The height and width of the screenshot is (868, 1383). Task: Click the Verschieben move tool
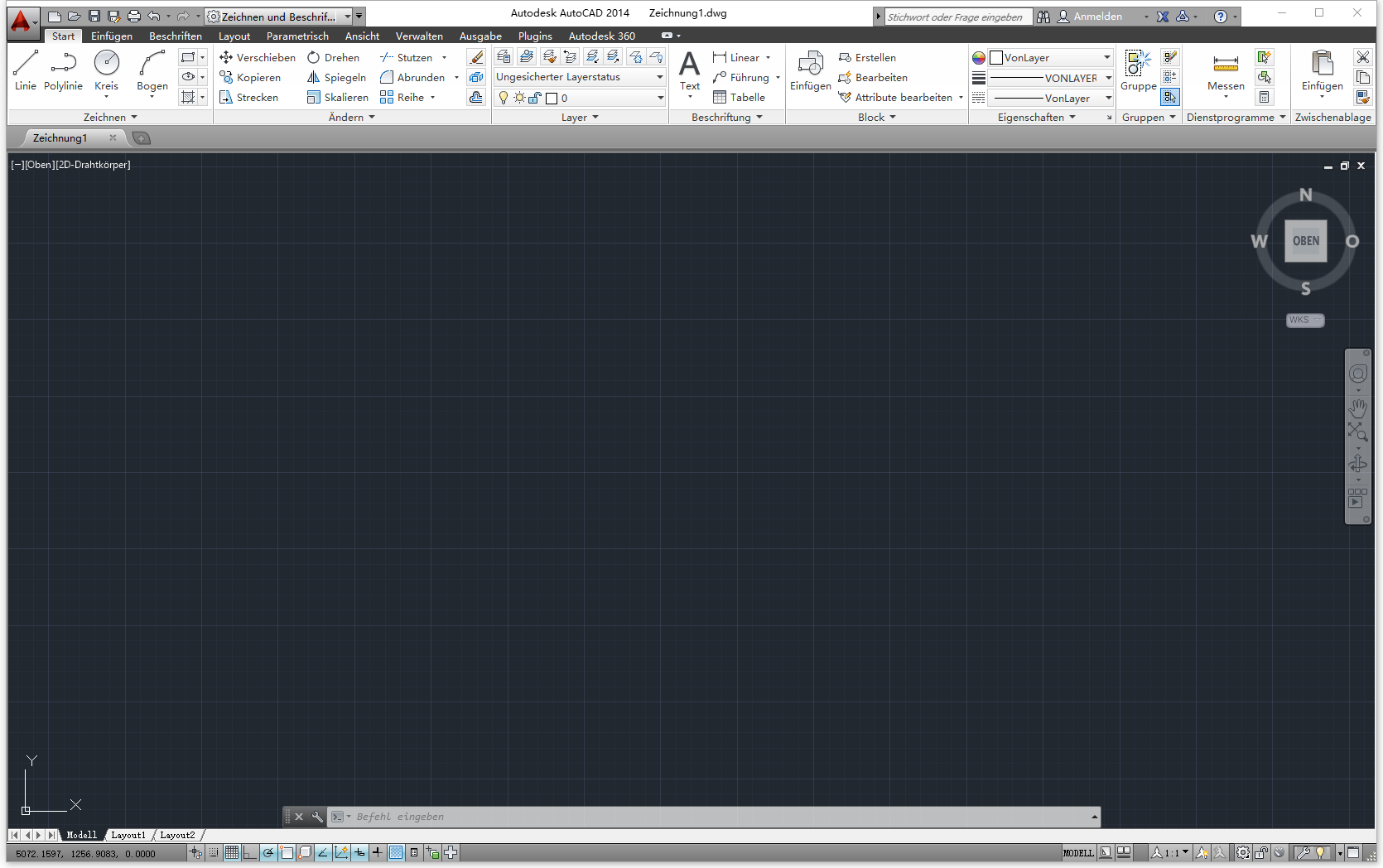pyautogui.click(x=258, y=57)
